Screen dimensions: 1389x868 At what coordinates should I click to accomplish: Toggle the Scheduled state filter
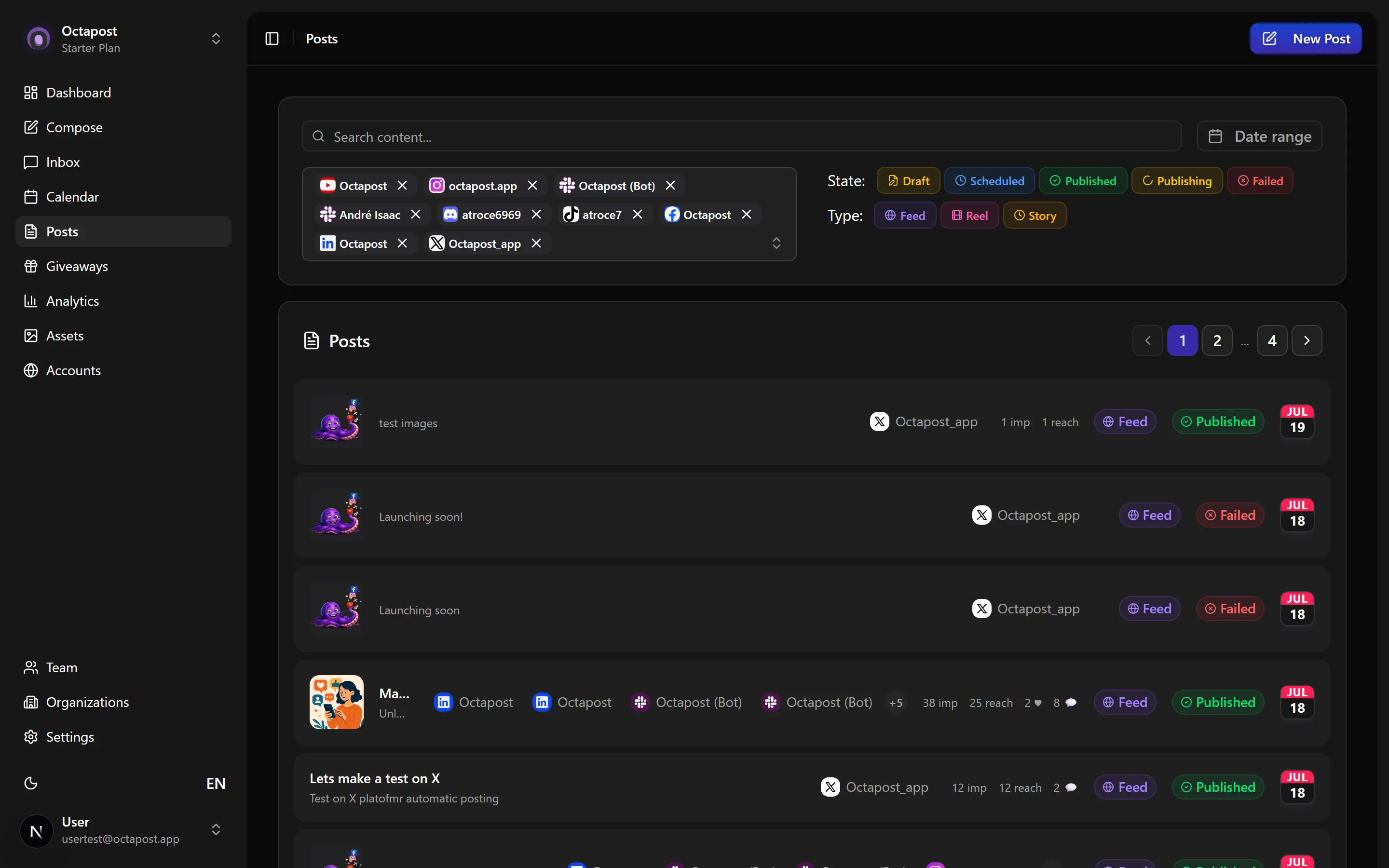[x=990, y=181]
